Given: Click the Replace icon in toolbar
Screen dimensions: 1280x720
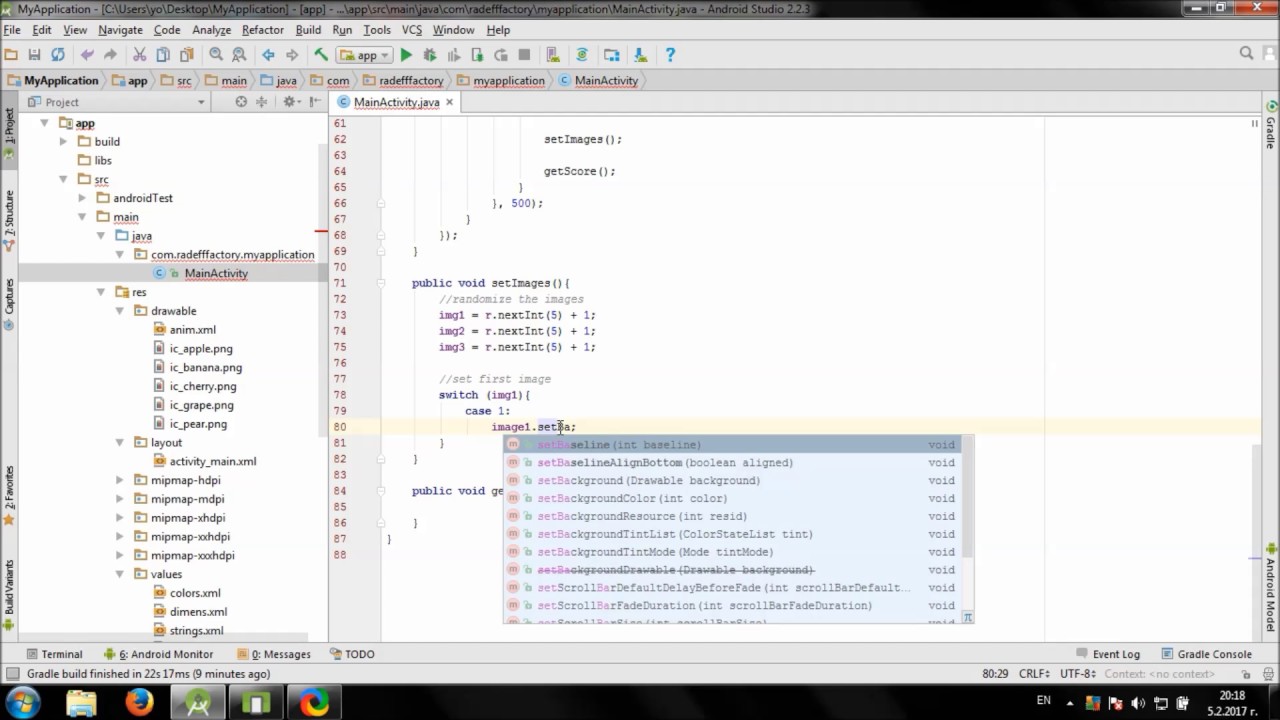Looking at the screenshot, I should [x=239, y=55].
